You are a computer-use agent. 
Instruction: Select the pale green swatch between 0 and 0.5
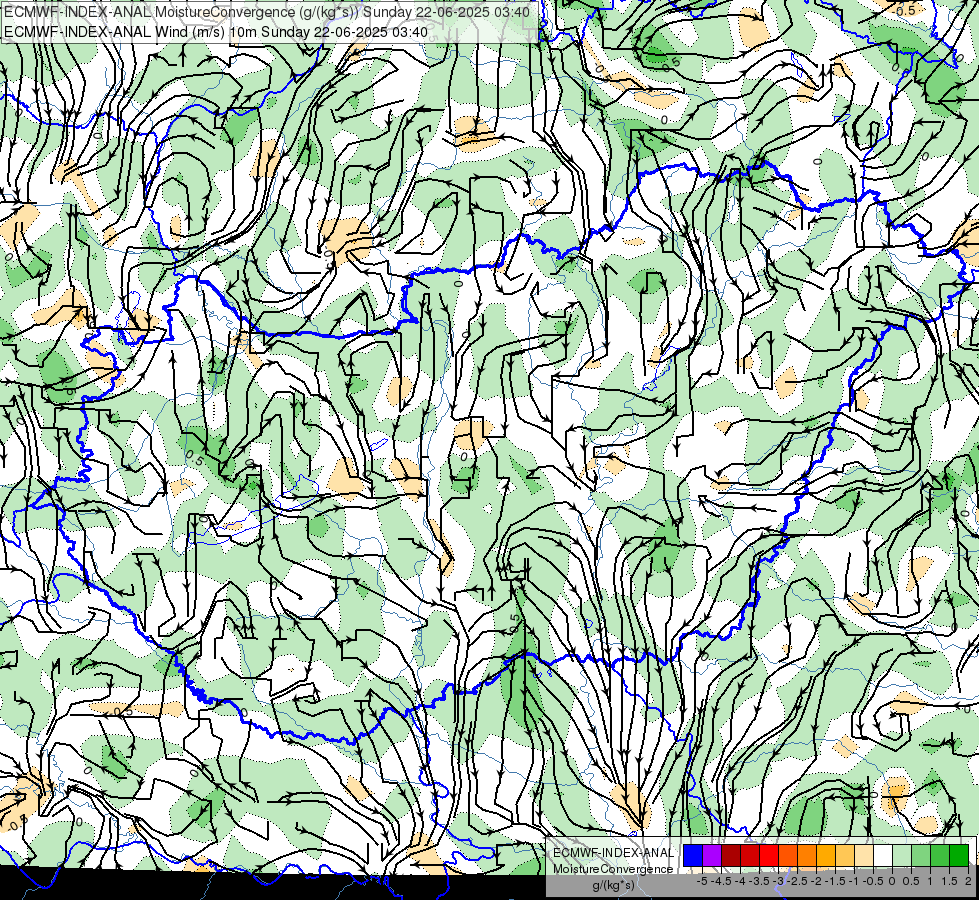coord(902,856)
